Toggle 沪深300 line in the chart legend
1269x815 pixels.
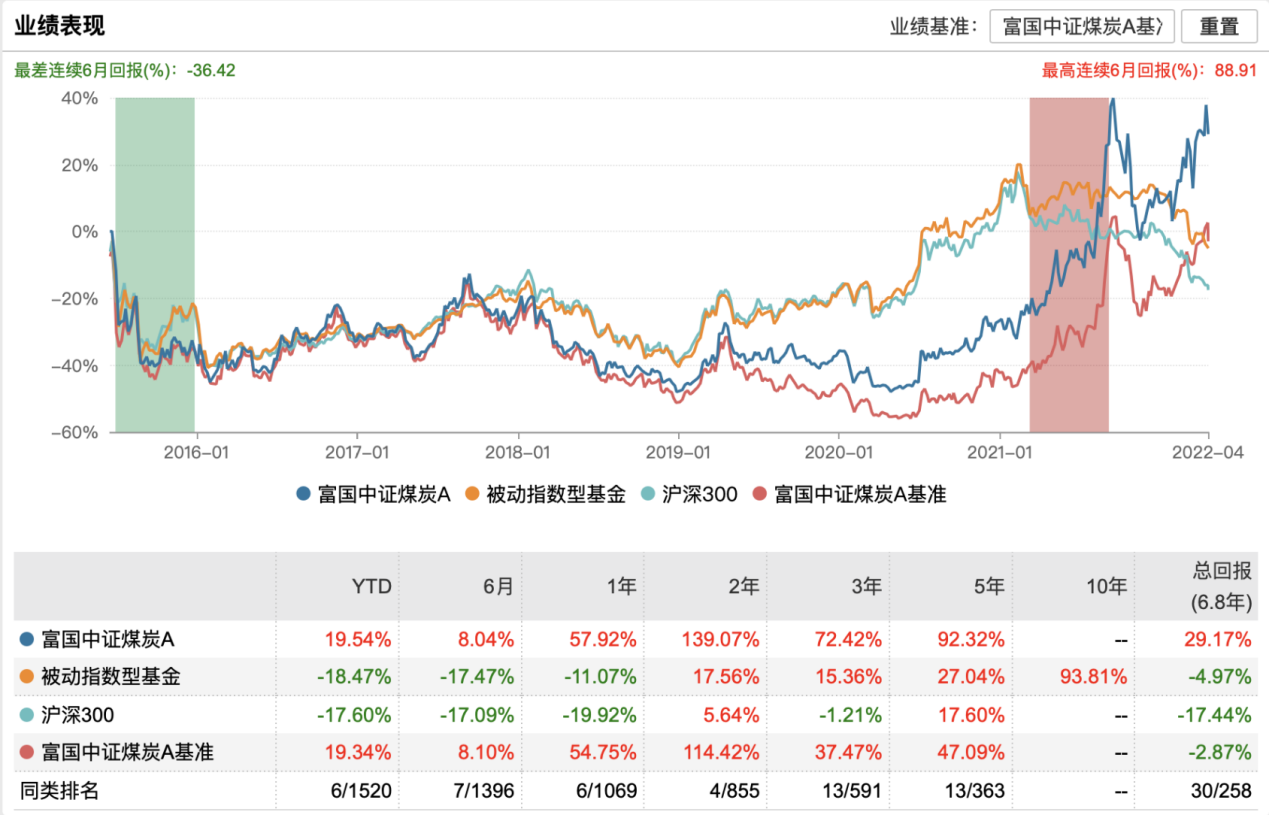[x=690, y=493]
